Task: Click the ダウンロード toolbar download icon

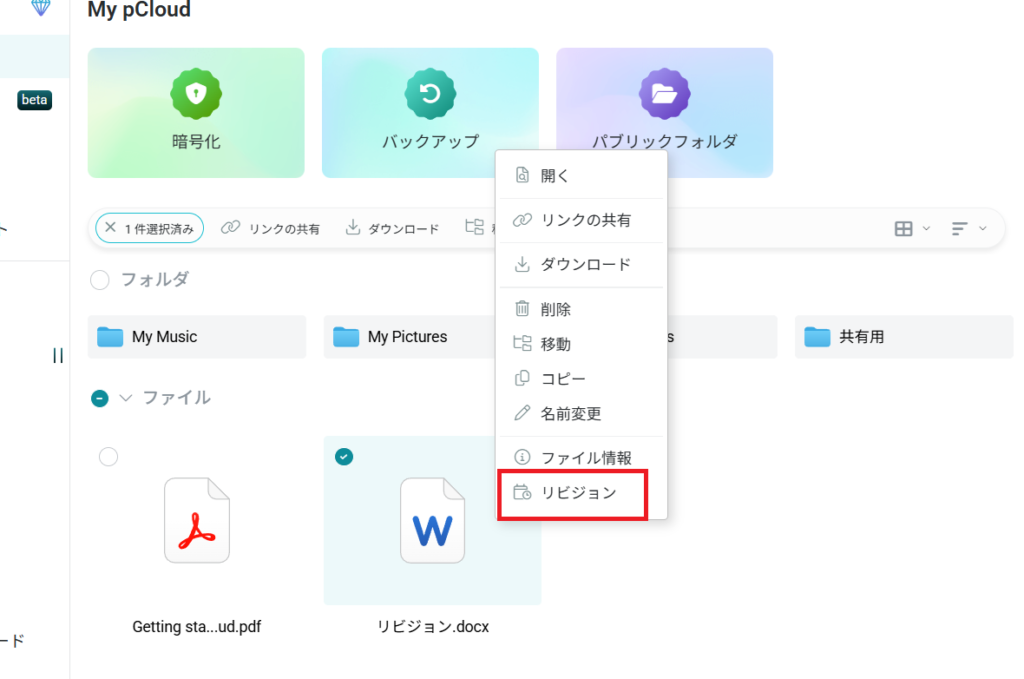Action: click(x=352, y=228)
